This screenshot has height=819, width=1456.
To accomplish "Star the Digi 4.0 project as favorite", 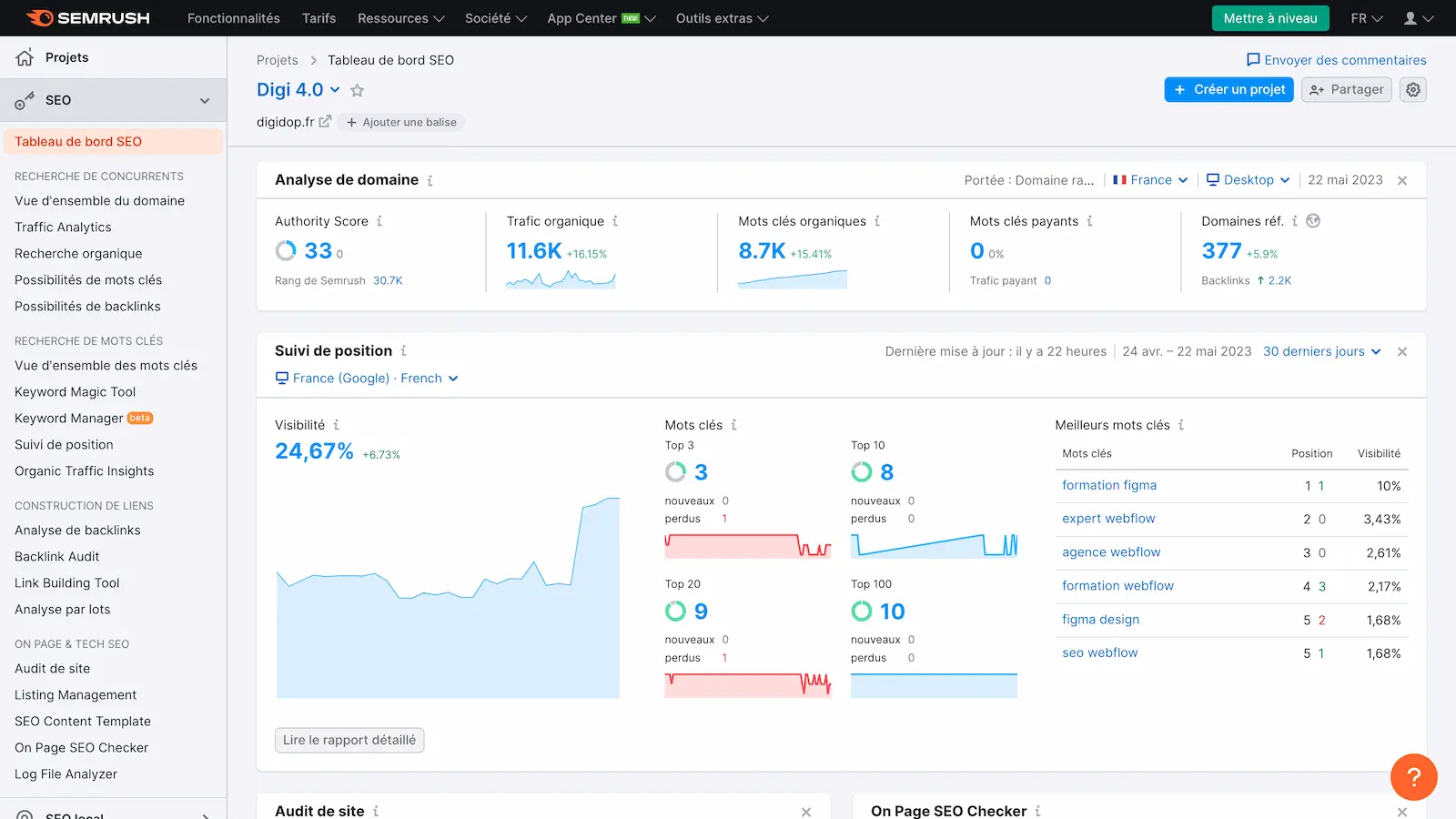I will pos(358,90).
